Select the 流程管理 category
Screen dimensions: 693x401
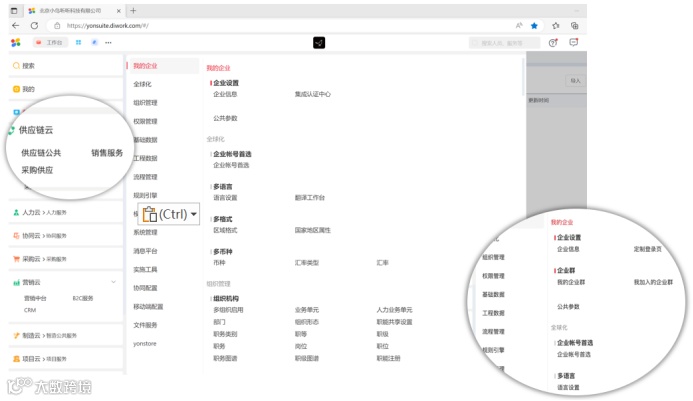pyautogui.click(x=145, y=177)
